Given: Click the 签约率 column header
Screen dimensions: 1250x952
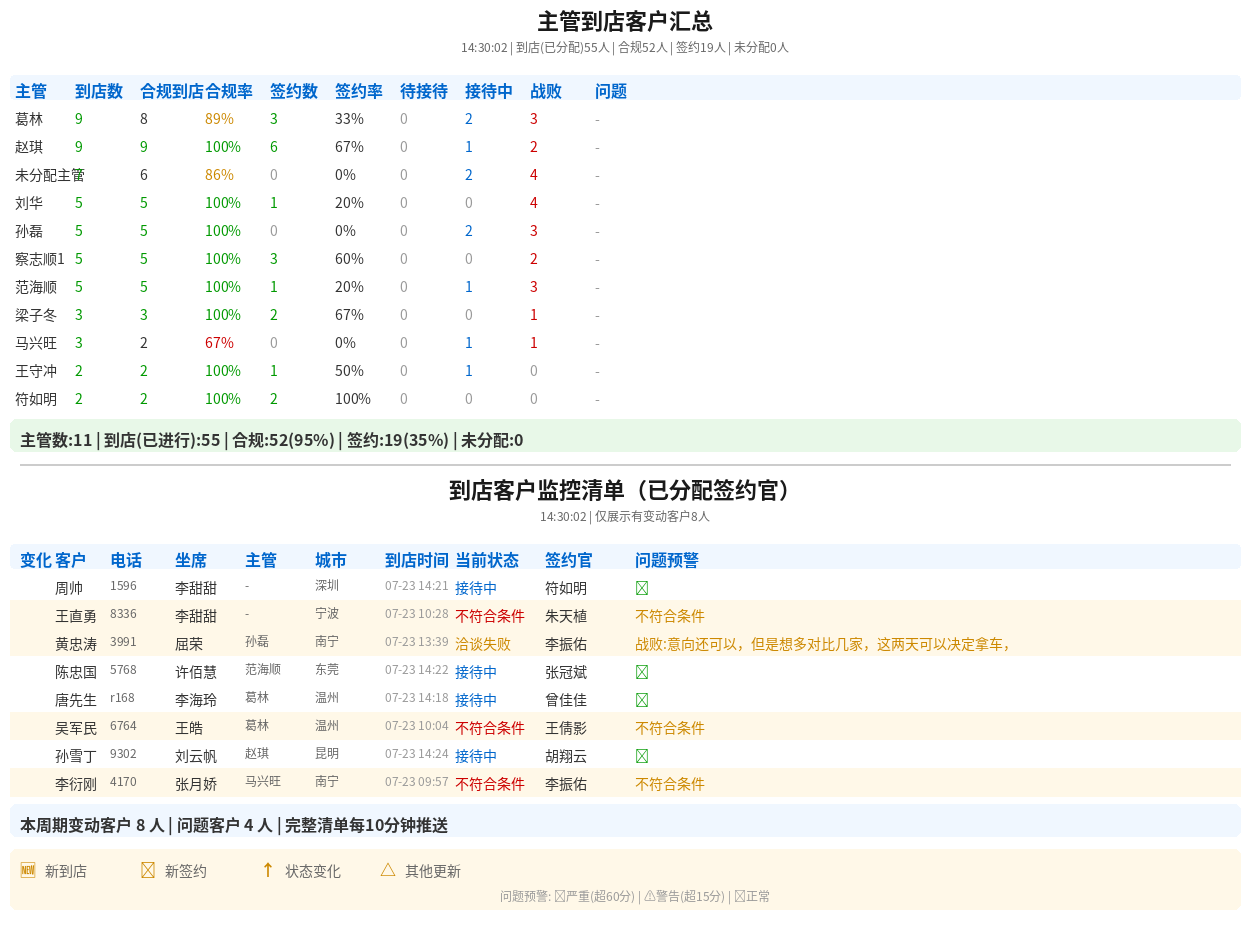Looking at the screenshot, I should tap(359, 91).
